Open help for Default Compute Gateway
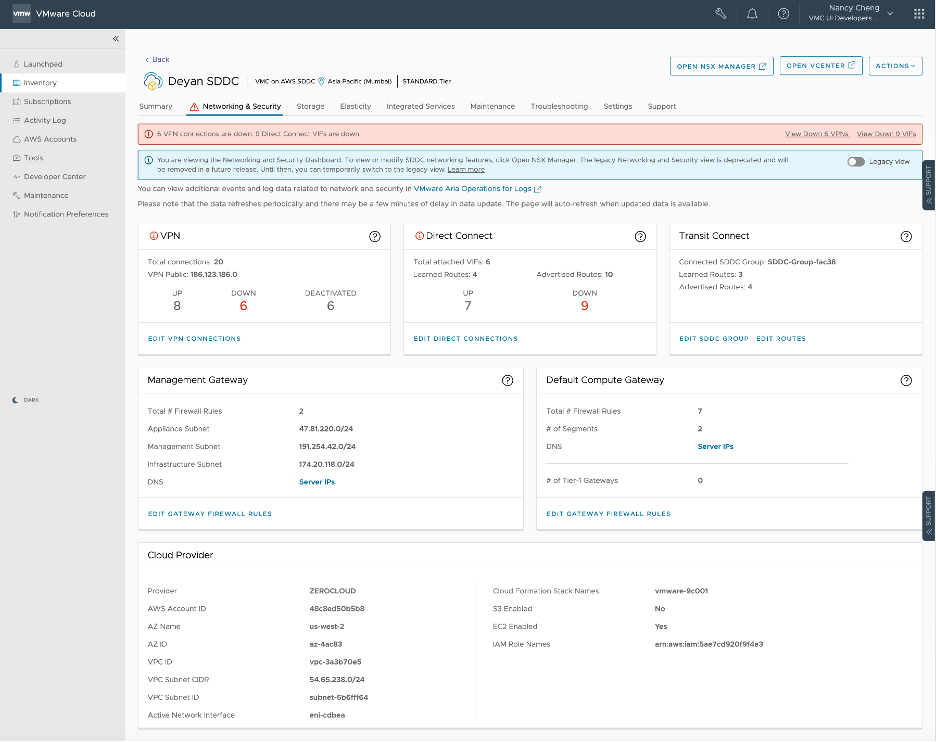 [906, 380]
